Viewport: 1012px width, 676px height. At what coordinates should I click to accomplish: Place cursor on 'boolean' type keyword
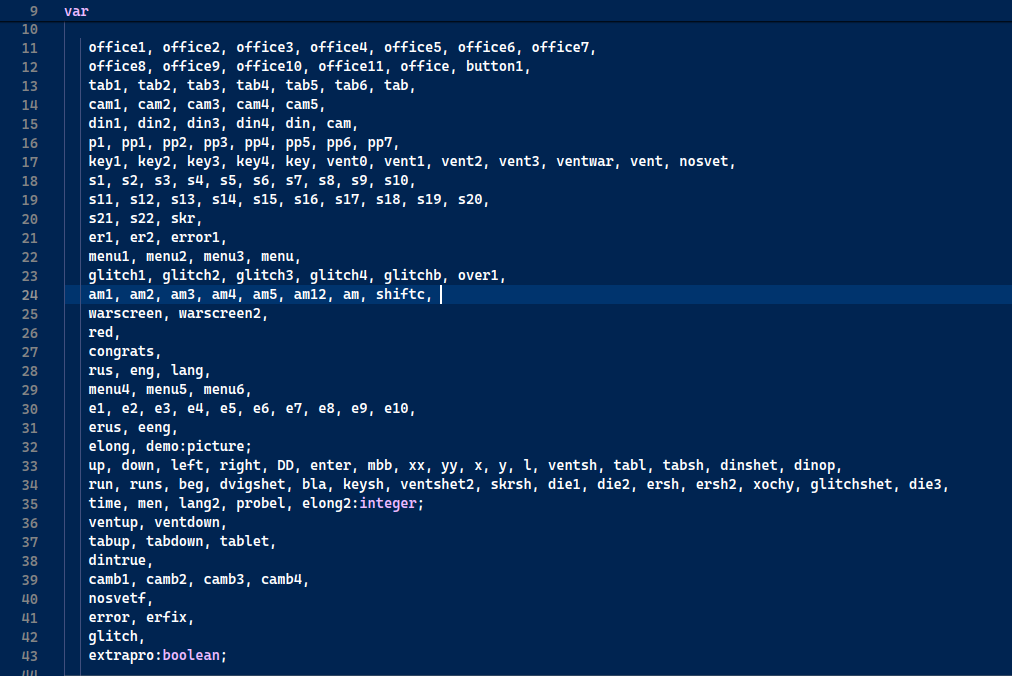[x=195, y=656]
